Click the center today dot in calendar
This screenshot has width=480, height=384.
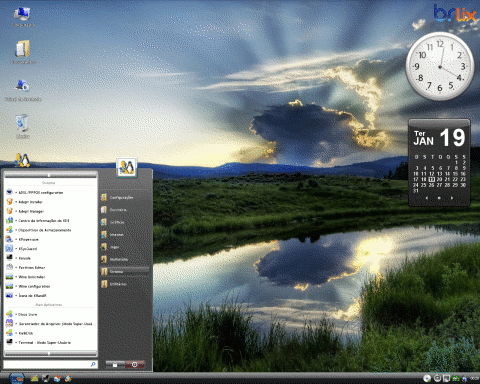[439, 198]
